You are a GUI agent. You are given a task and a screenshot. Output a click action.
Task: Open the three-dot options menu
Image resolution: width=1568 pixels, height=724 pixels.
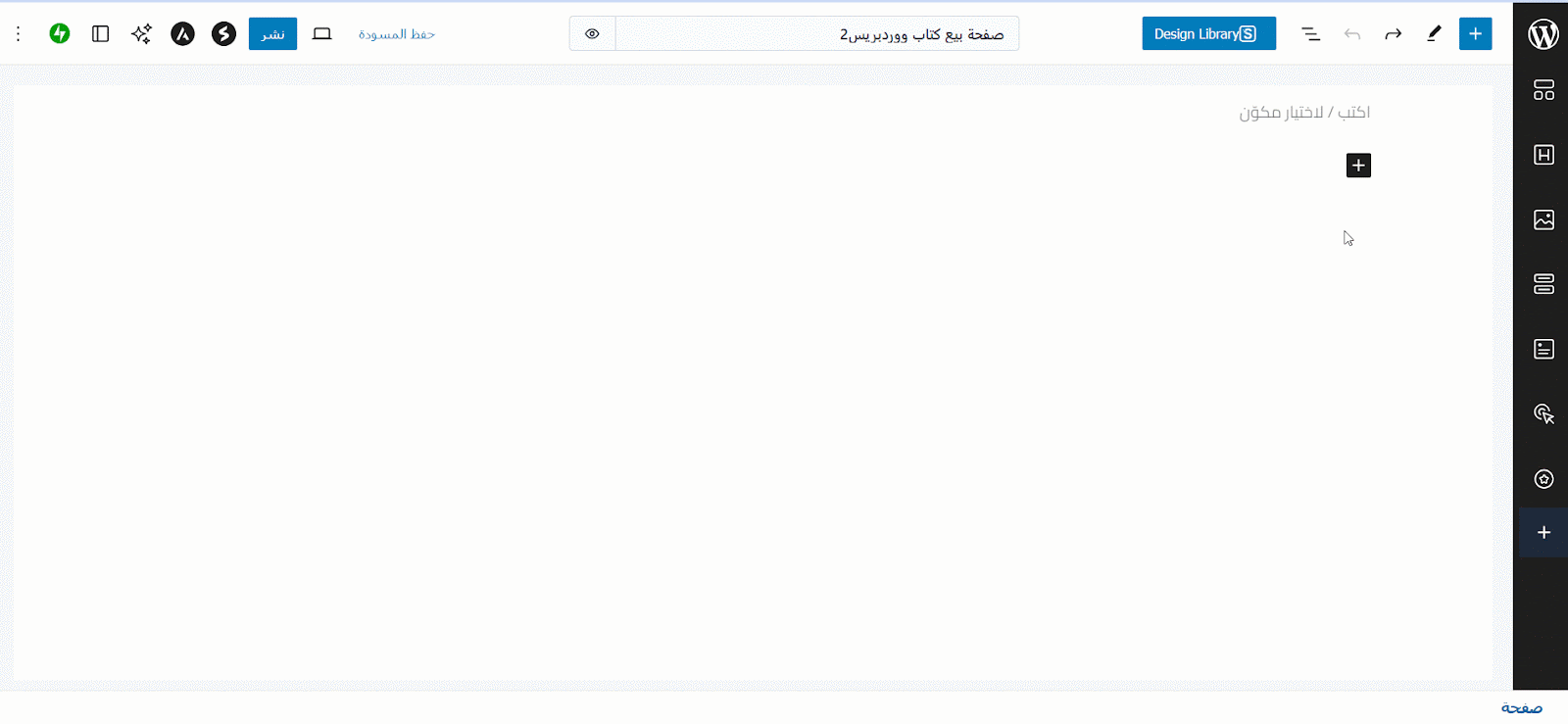[x=18, y=33]
